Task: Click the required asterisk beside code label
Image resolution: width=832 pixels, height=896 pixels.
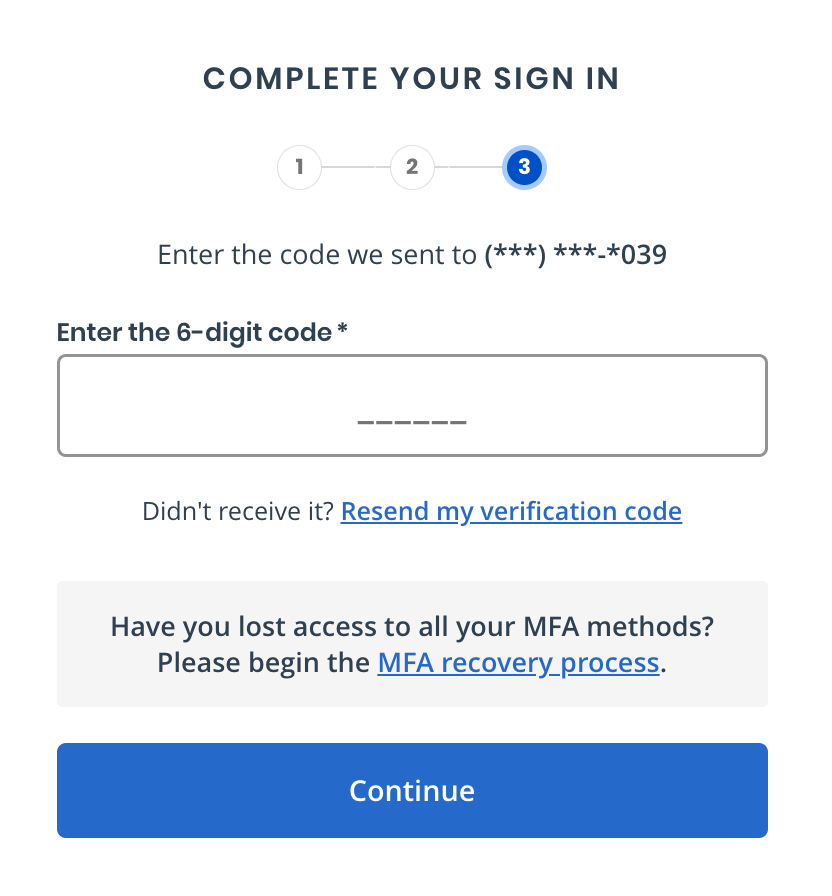Action: pyautogui.click(x=342, y=332)
